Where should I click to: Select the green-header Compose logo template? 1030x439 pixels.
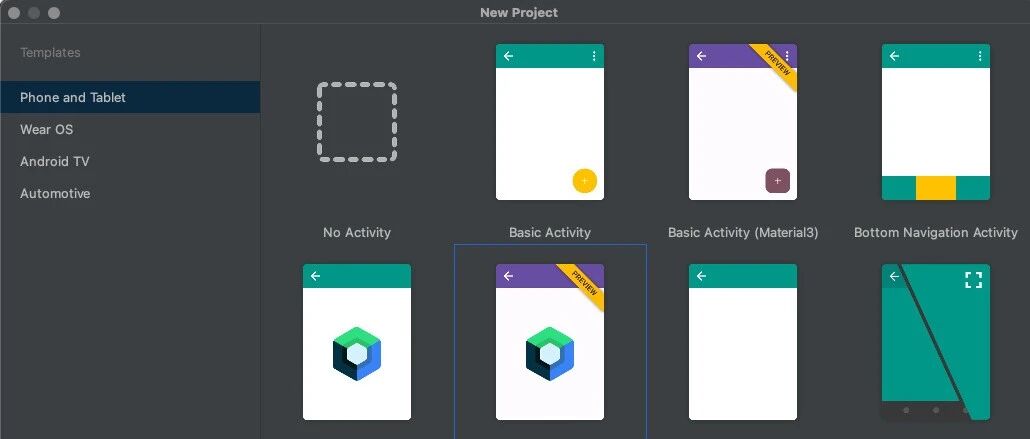click(357, 342)
